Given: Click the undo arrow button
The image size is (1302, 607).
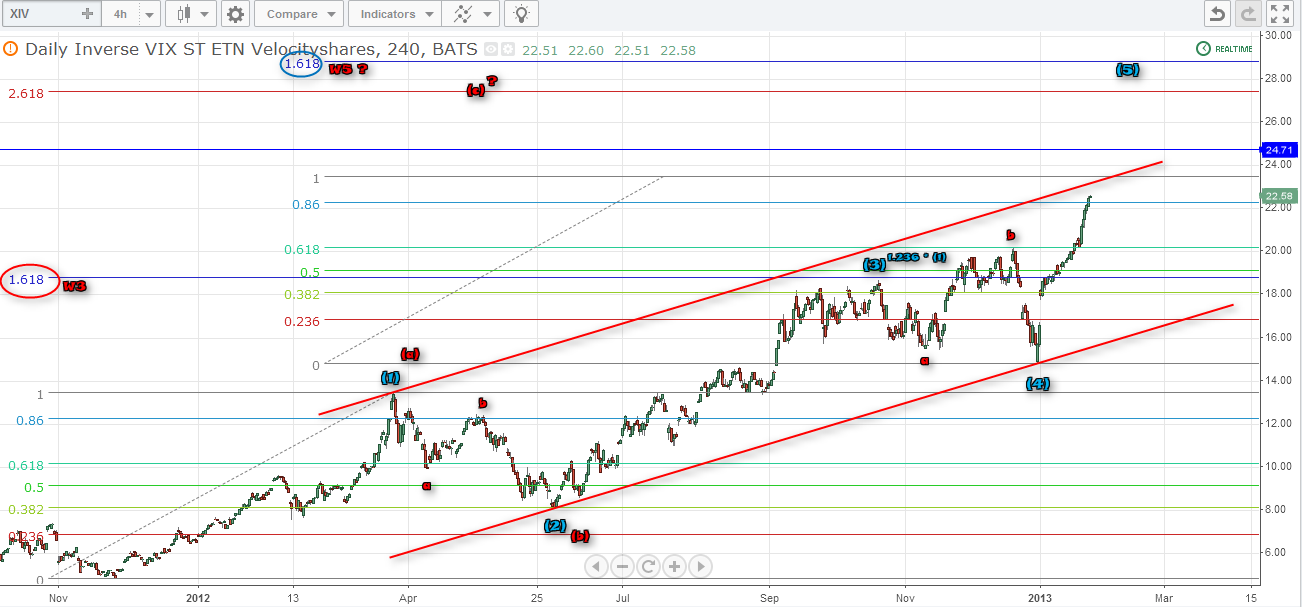Looking at the screenshot, I should click(x=1217, y=14).
